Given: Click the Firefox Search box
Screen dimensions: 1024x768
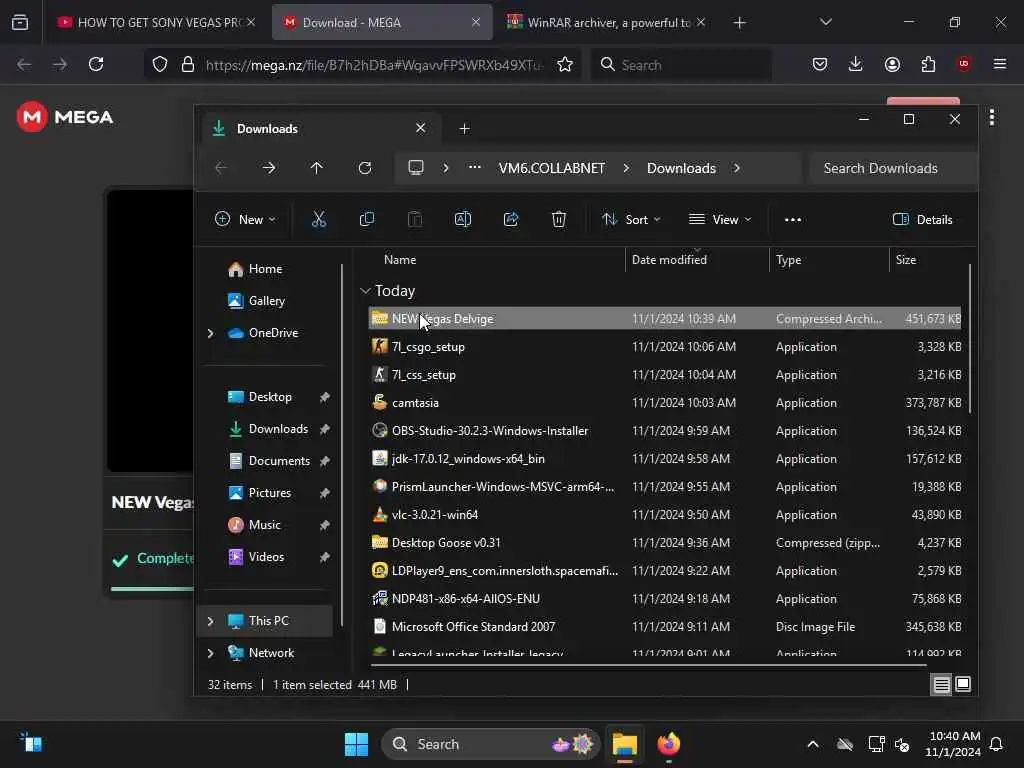Looking at the screenshot, I should pyautogui.click(x=680, y=65).
